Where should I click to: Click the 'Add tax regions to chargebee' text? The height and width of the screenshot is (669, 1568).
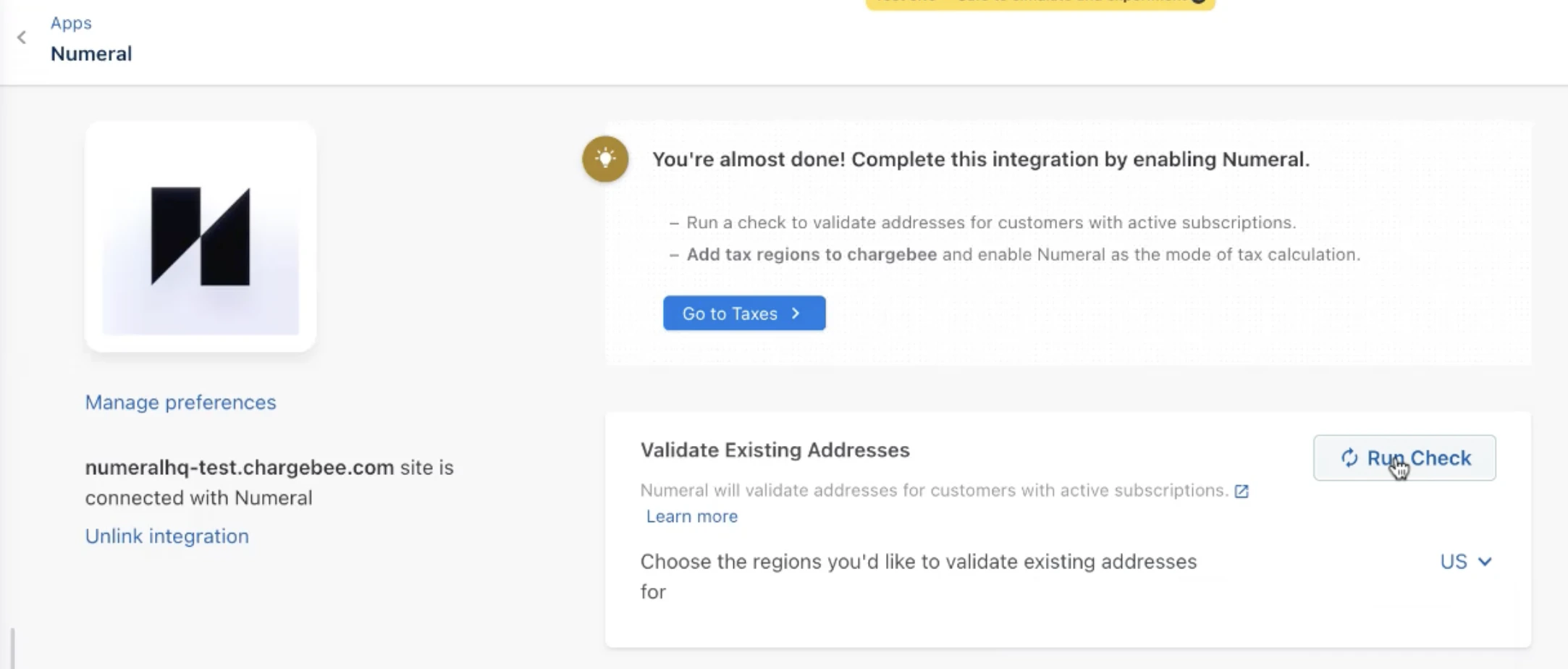(x=812, y=254)
